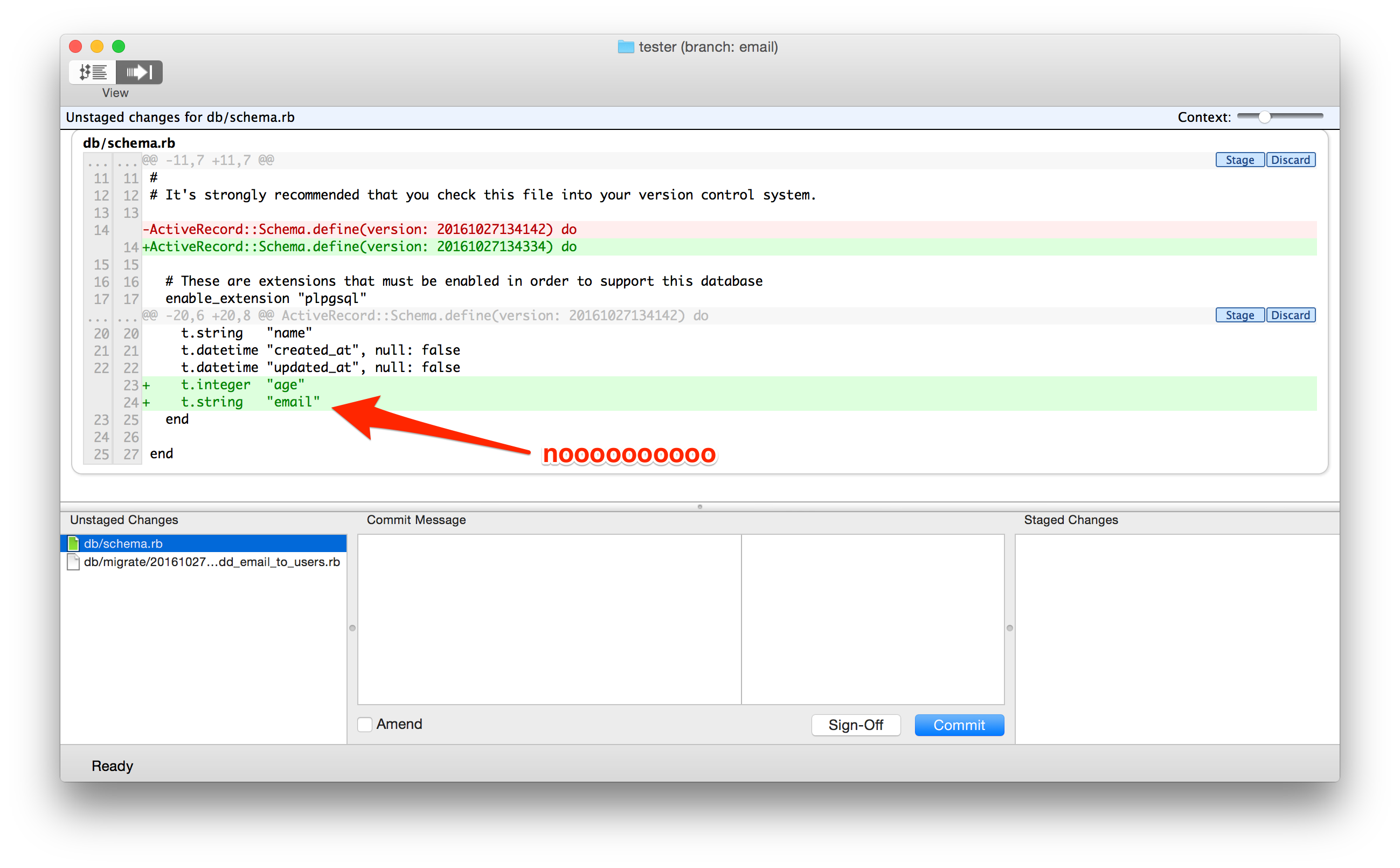The width and height of the screenshot is (1400, 868).
Task: Click the white migration file icon
Action: [73, 561]
